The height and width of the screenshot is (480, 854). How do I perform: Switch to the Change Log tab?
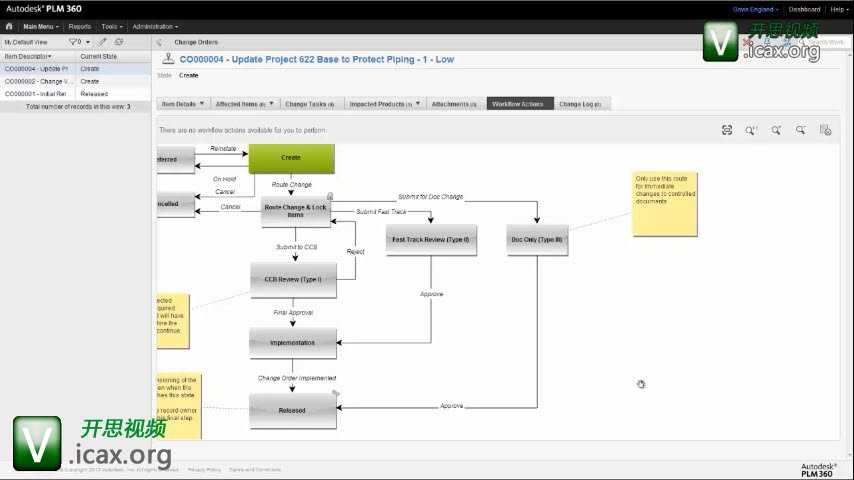coord(580,104)
